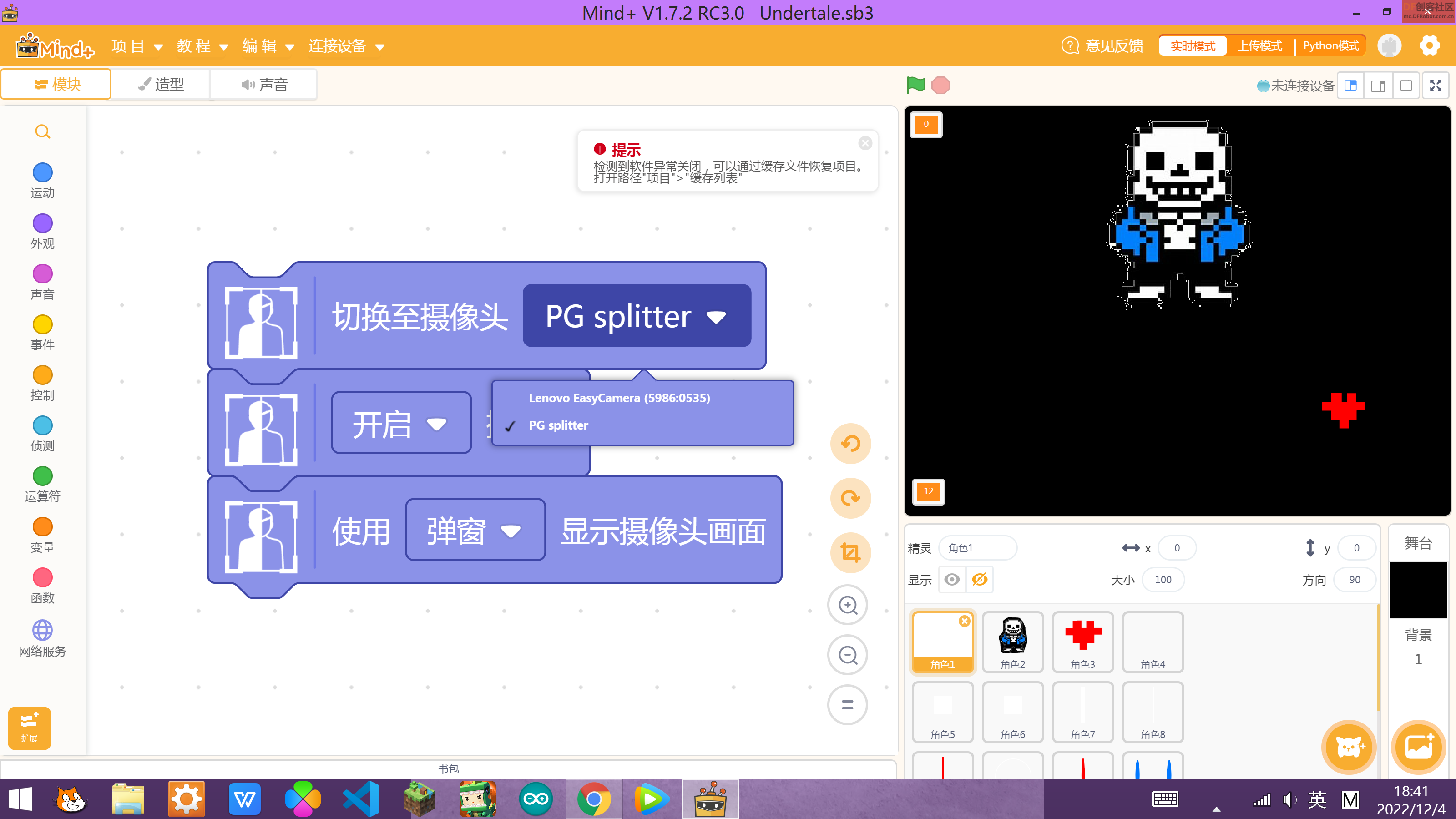Switch to the 造型 costumes tab

pyautogui.click(x=161, y=84)
